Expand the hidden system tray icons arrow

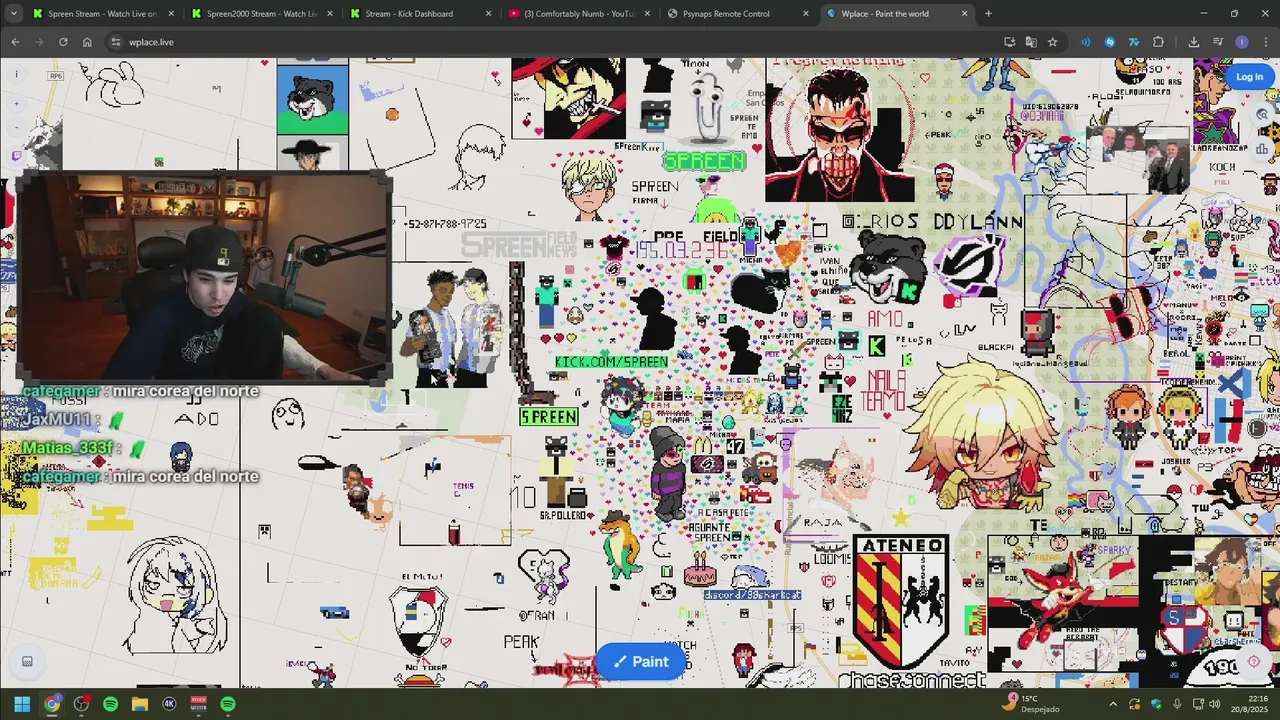pos(1112,704)
